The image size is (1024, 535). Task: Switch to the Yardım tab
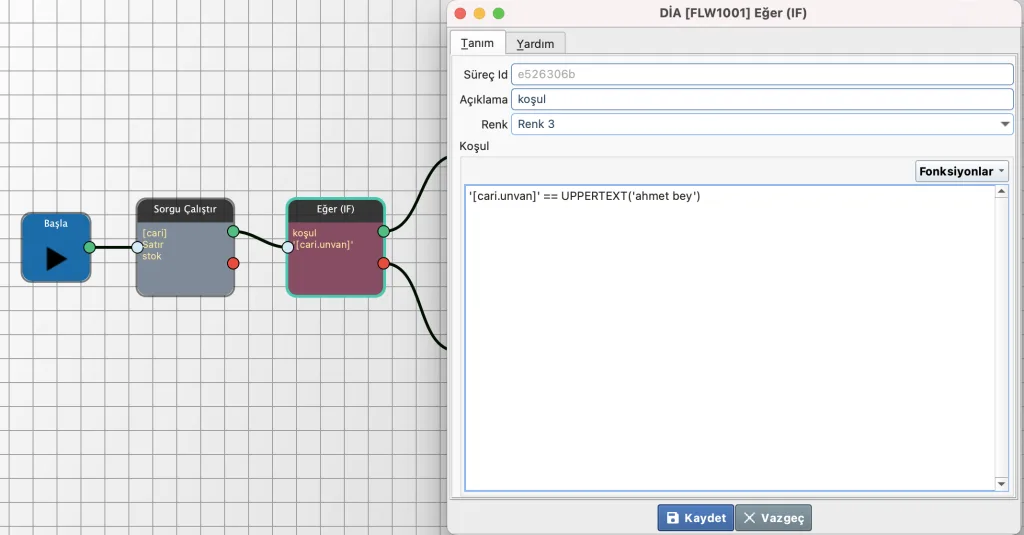point(535,43)
